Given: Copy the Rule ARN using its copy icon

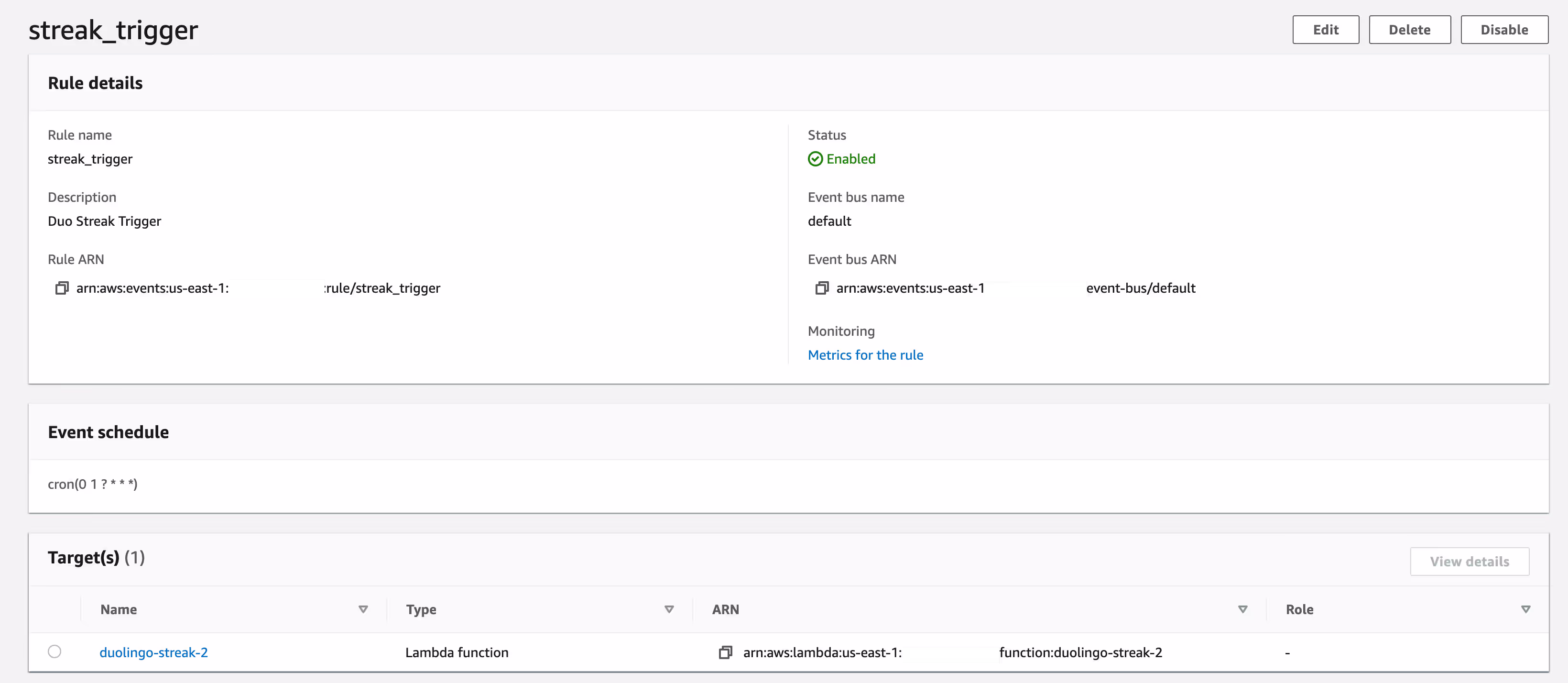Looking at the screenshot, I should tap(62, 288).
